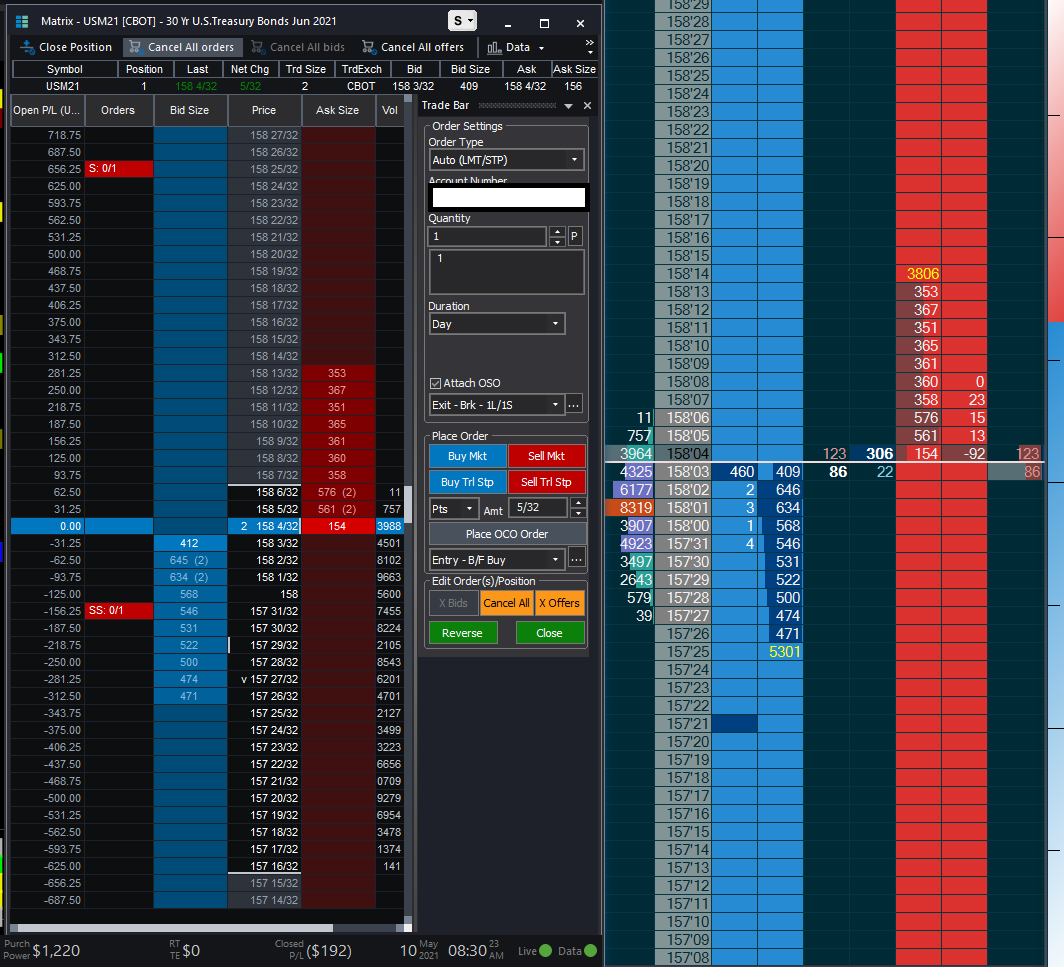Click the ellipsis beside Entry strategy dropdown
Image resolution: width=1064 pixels, height=967 pixels.
coord(576,560)
